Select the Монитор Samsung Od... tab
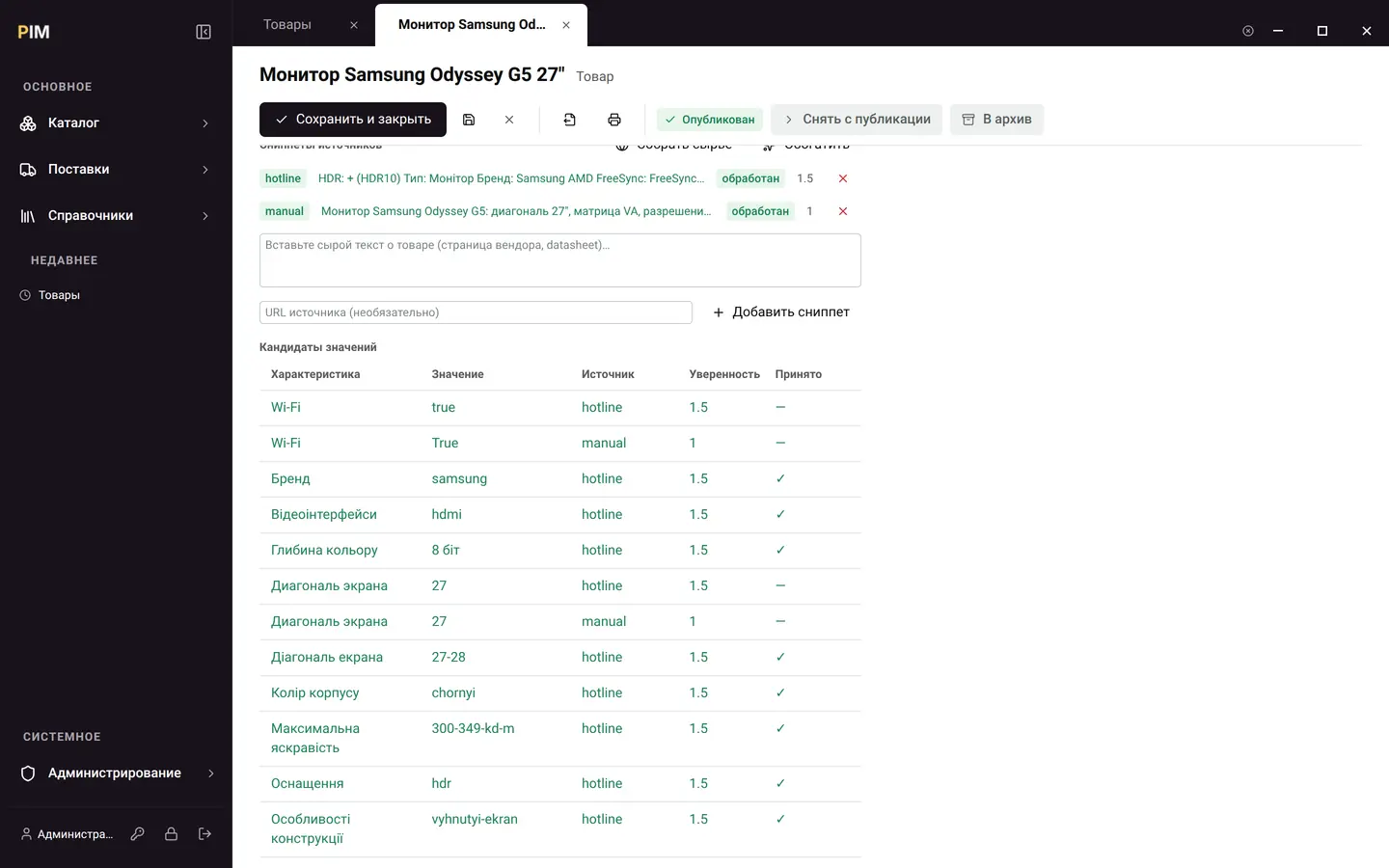 click(x=472, y=24)
